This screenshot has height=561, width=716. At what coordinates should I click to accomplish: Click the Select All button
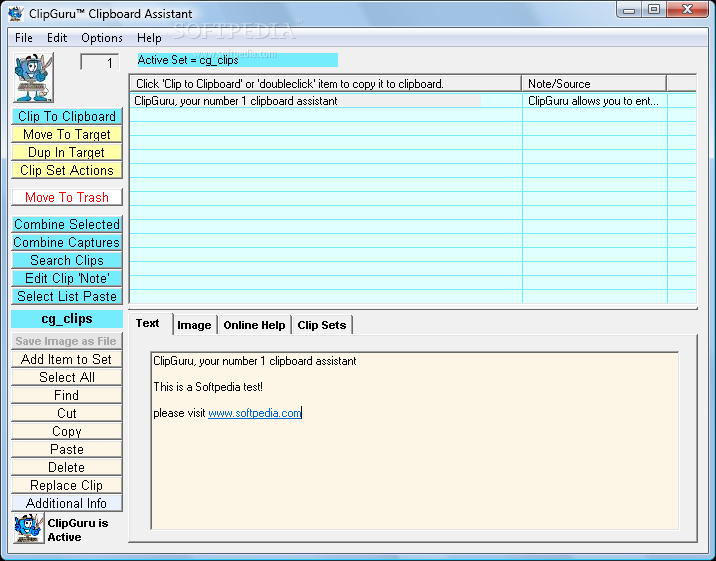pyautogui.click(x=67, y=377)
